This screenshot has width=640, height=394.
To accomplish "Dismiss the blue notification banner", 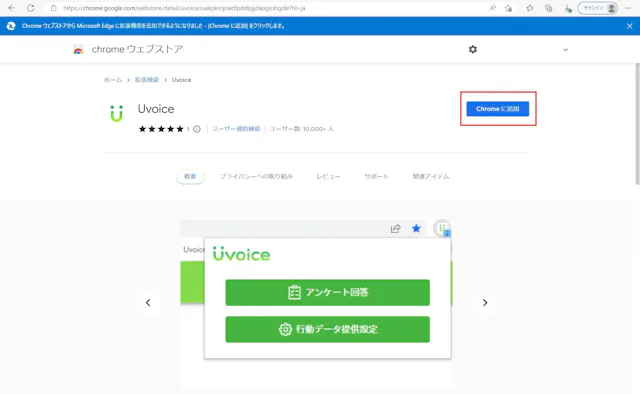I will click(629, 26).
